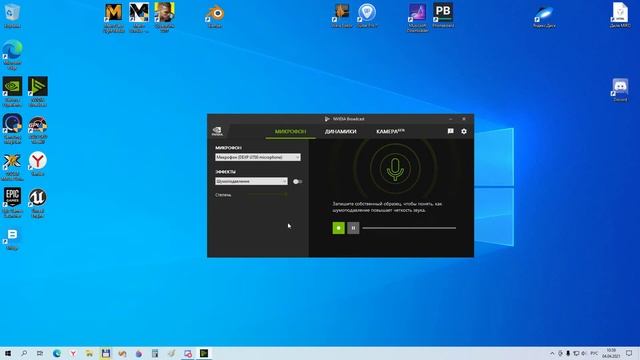This screenshot has height=360, width=640.
Task: Open the Epic Games Launcher shortcut
Action: tap(12, 202)
